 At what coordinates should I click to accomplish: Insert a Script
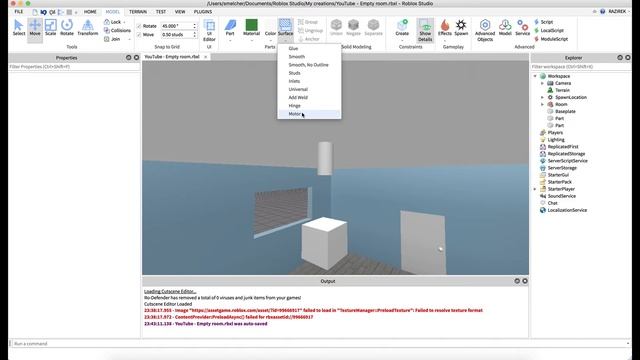544,22
